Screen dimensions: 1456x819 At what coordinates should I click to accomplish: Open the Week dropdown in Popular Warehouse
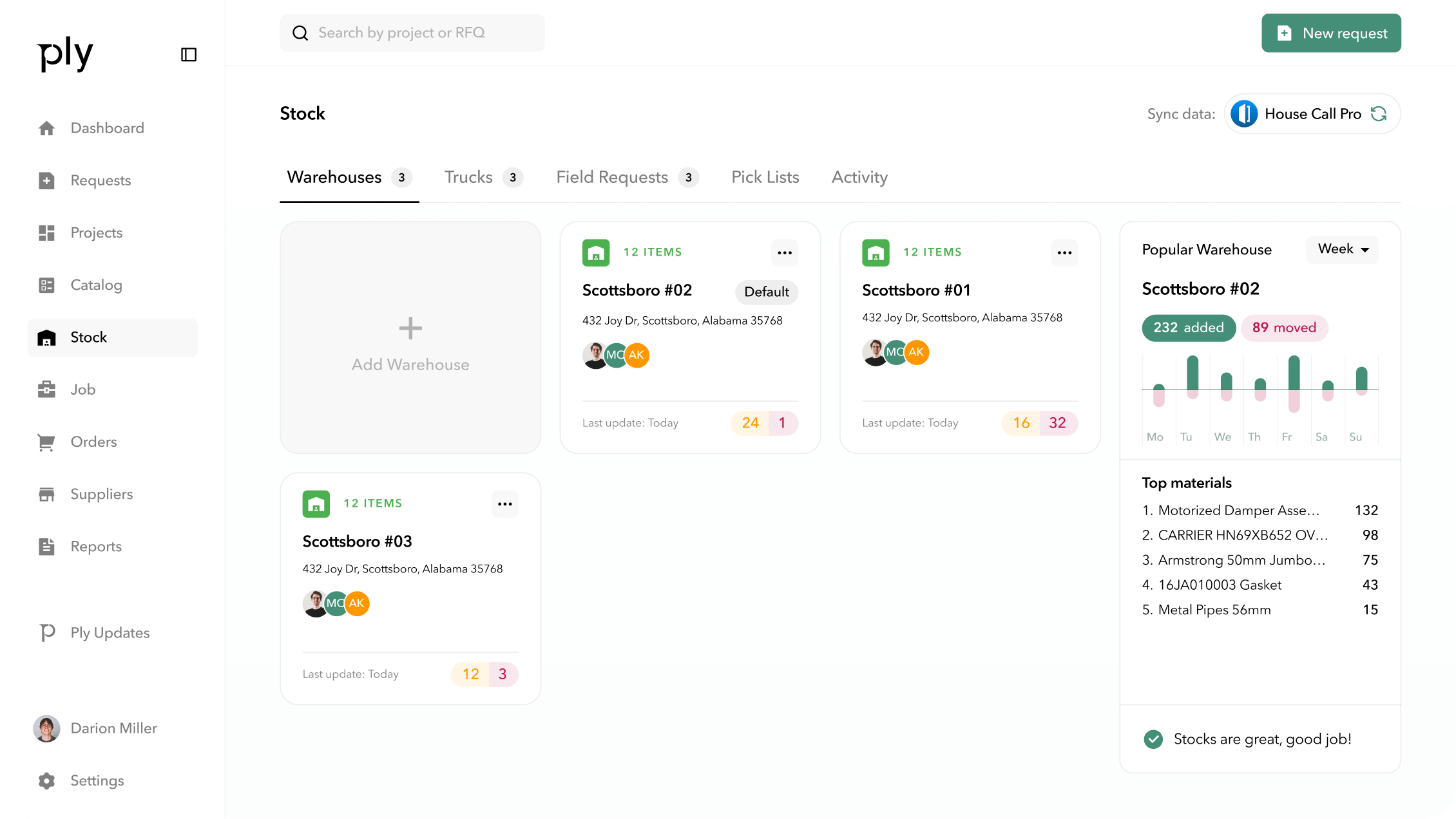coord(1342,250)
